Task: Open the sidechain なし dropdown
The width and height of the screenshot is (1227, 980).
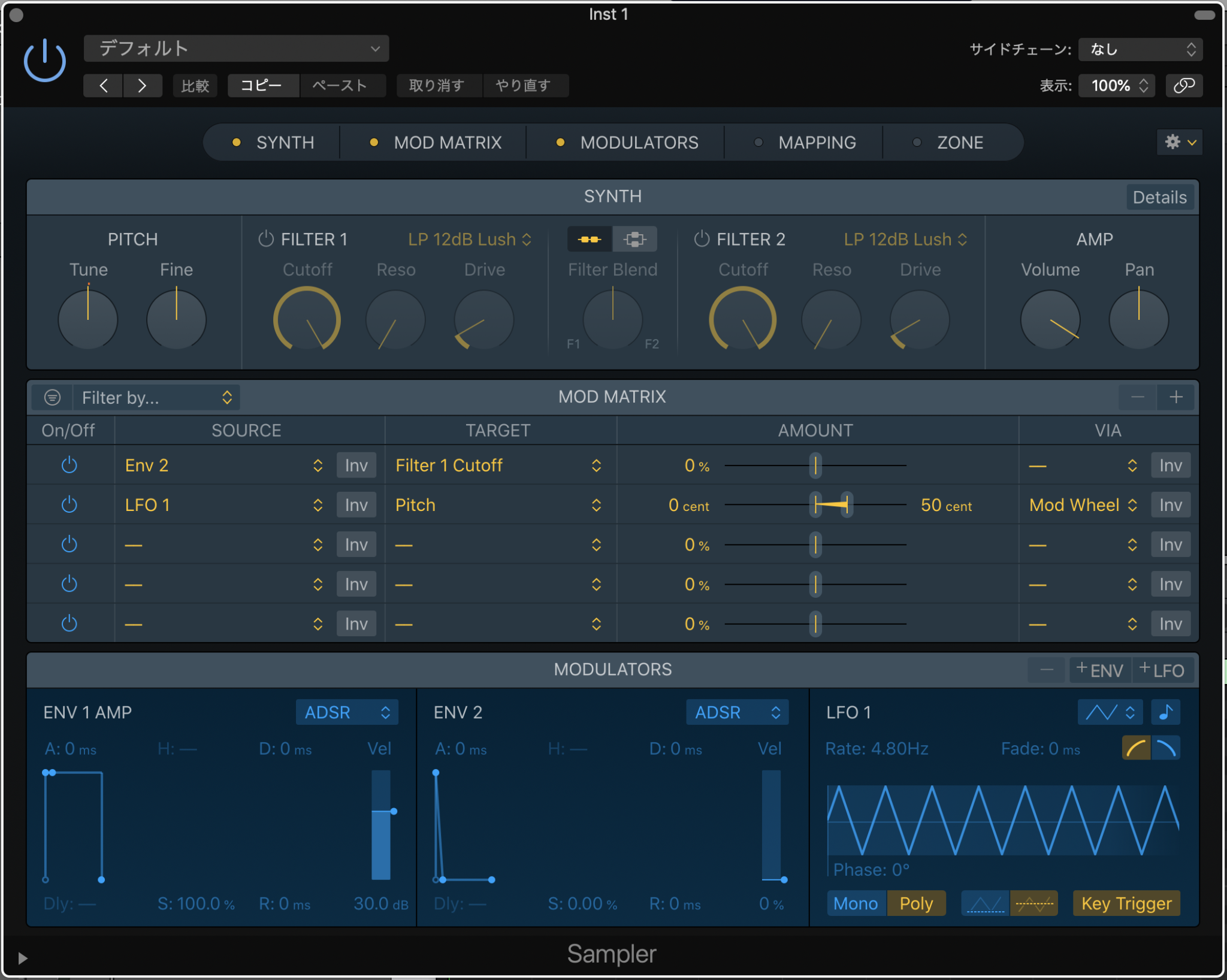Action: (1139, 49)
